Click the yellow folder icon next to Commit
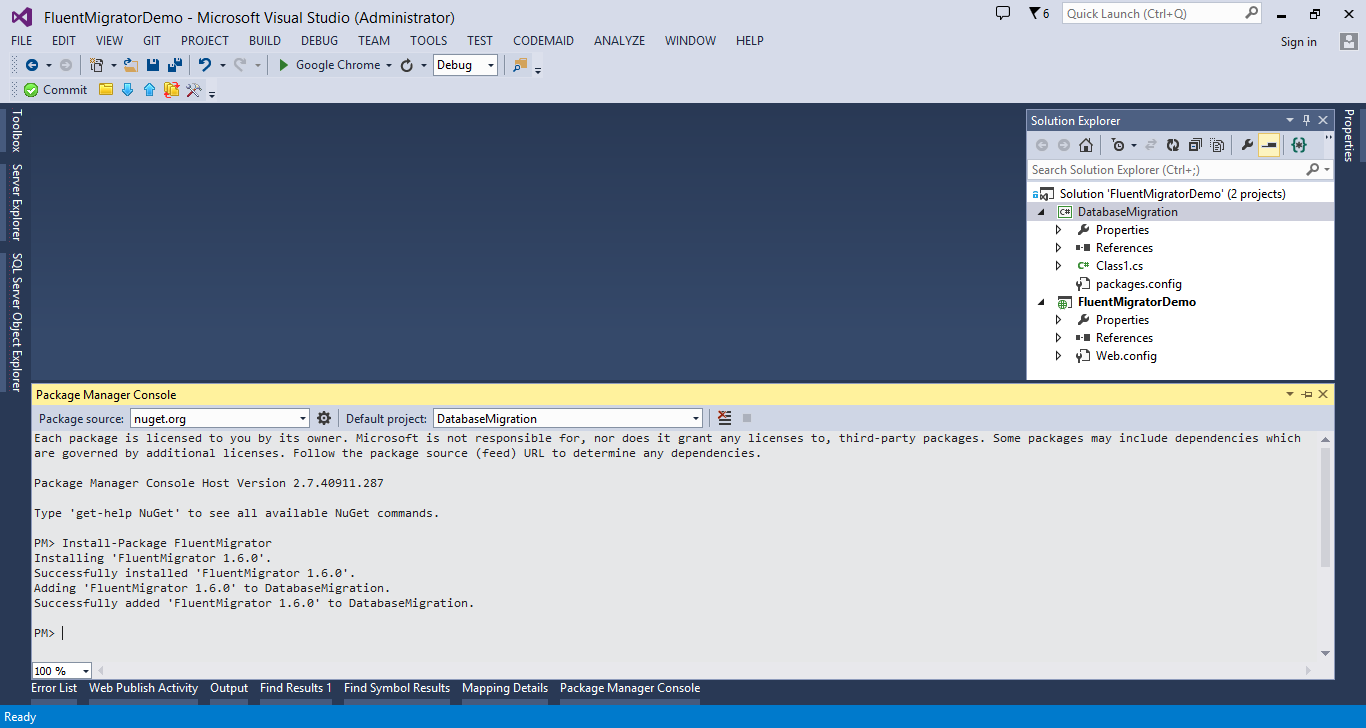The image size is (1366, 728). tap(106, 90)
